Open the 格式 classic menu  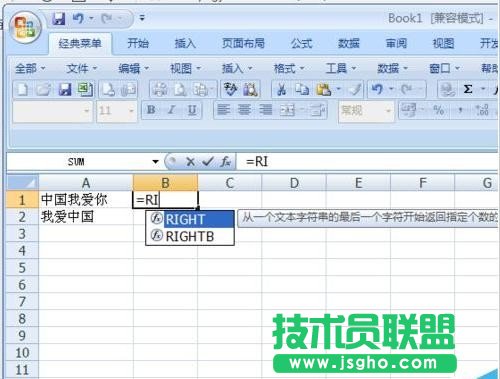point(289,69)
